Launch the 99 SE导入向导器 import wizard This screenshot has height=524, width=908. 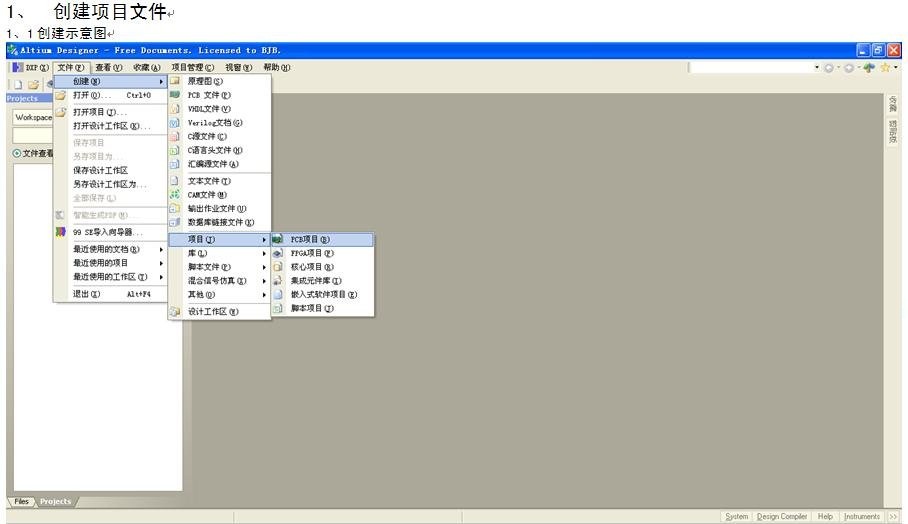111,232
